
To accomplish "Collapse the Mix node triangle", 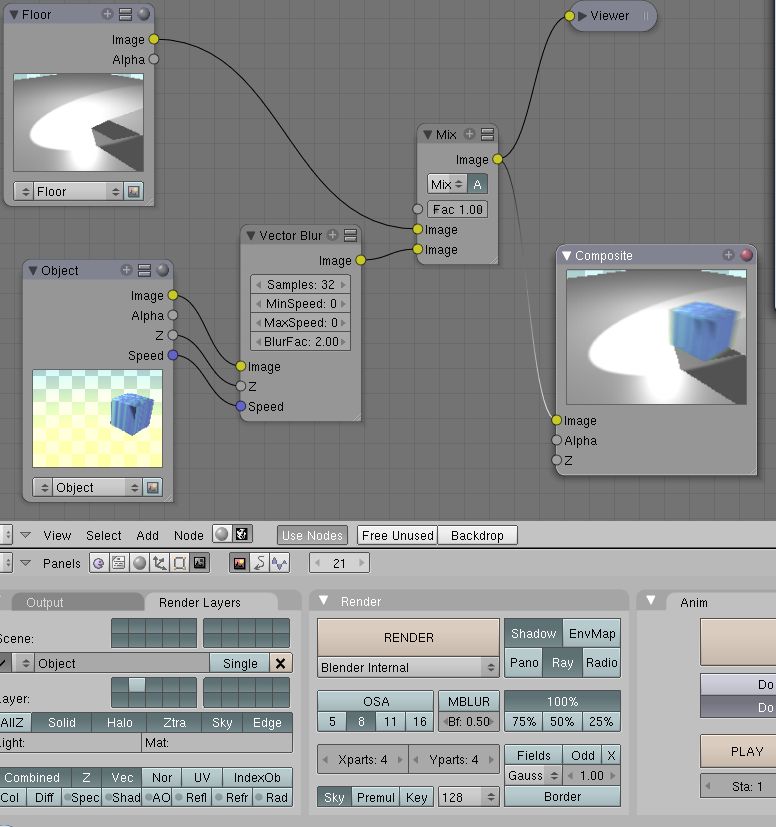I will (428, 134).
